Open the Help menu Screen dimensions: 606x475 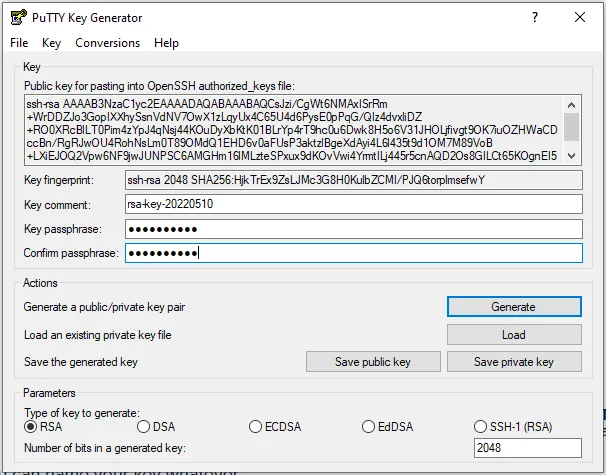[166, 43]
